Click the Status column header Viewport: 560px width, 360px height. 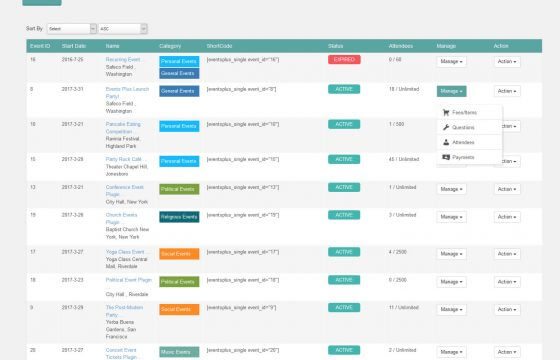[x=335, y=46]
